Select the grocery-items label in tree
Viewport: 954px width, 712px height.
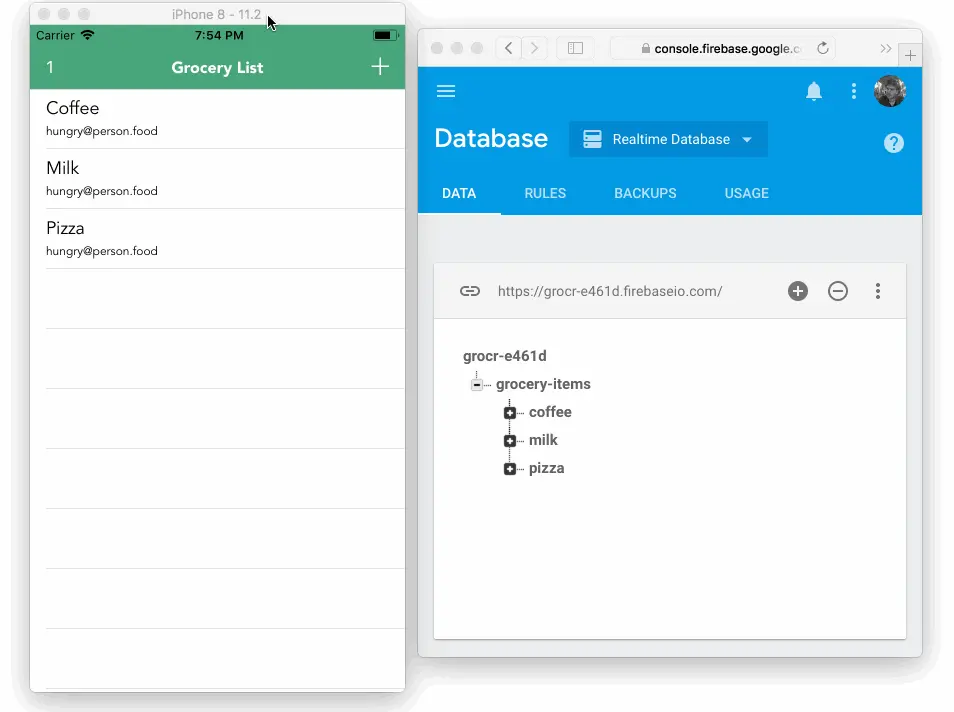(543, 384)
